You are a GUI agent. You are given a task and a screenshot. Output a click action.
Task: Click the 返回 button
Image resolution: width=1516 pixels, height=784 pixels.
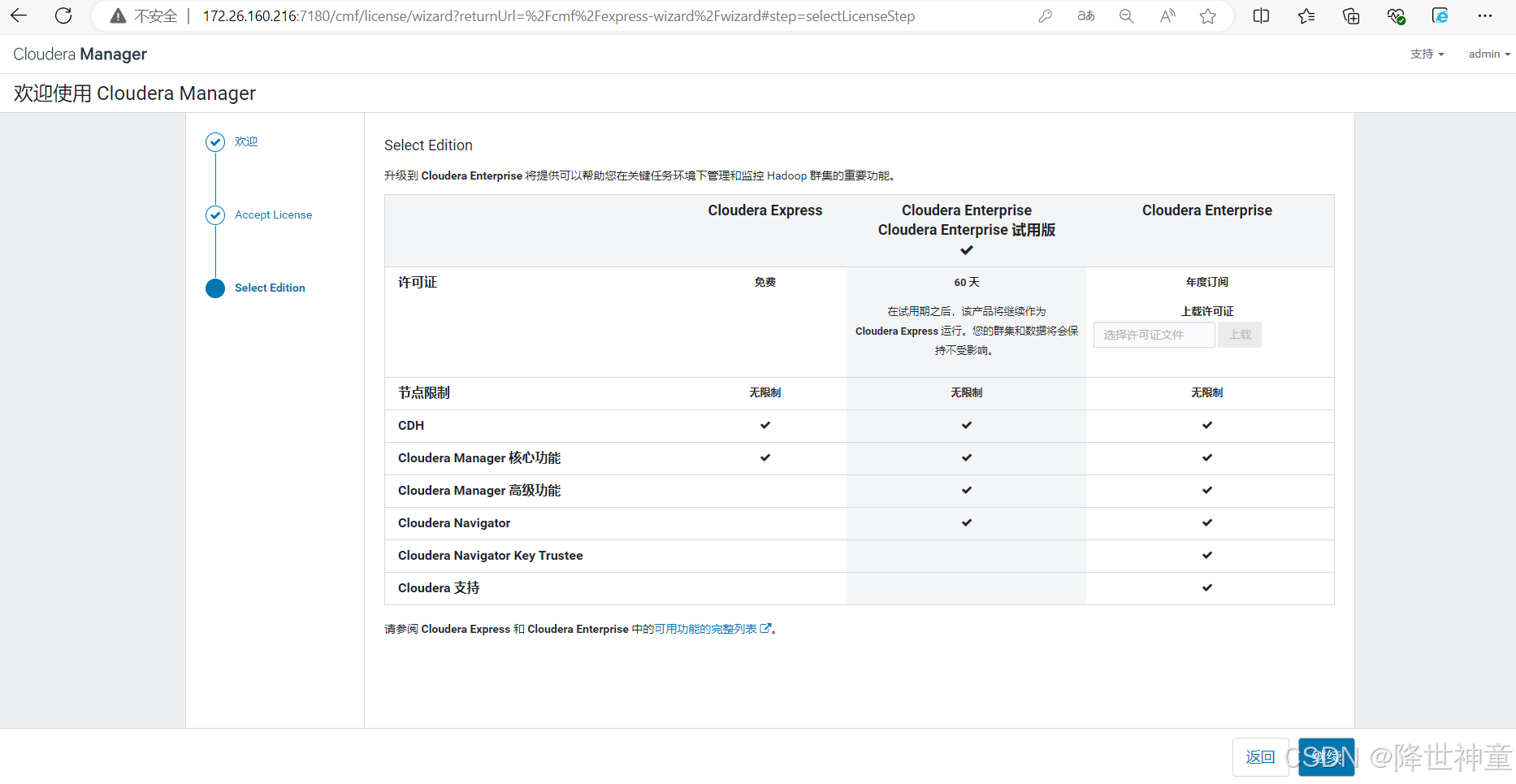coord(1260,757)
